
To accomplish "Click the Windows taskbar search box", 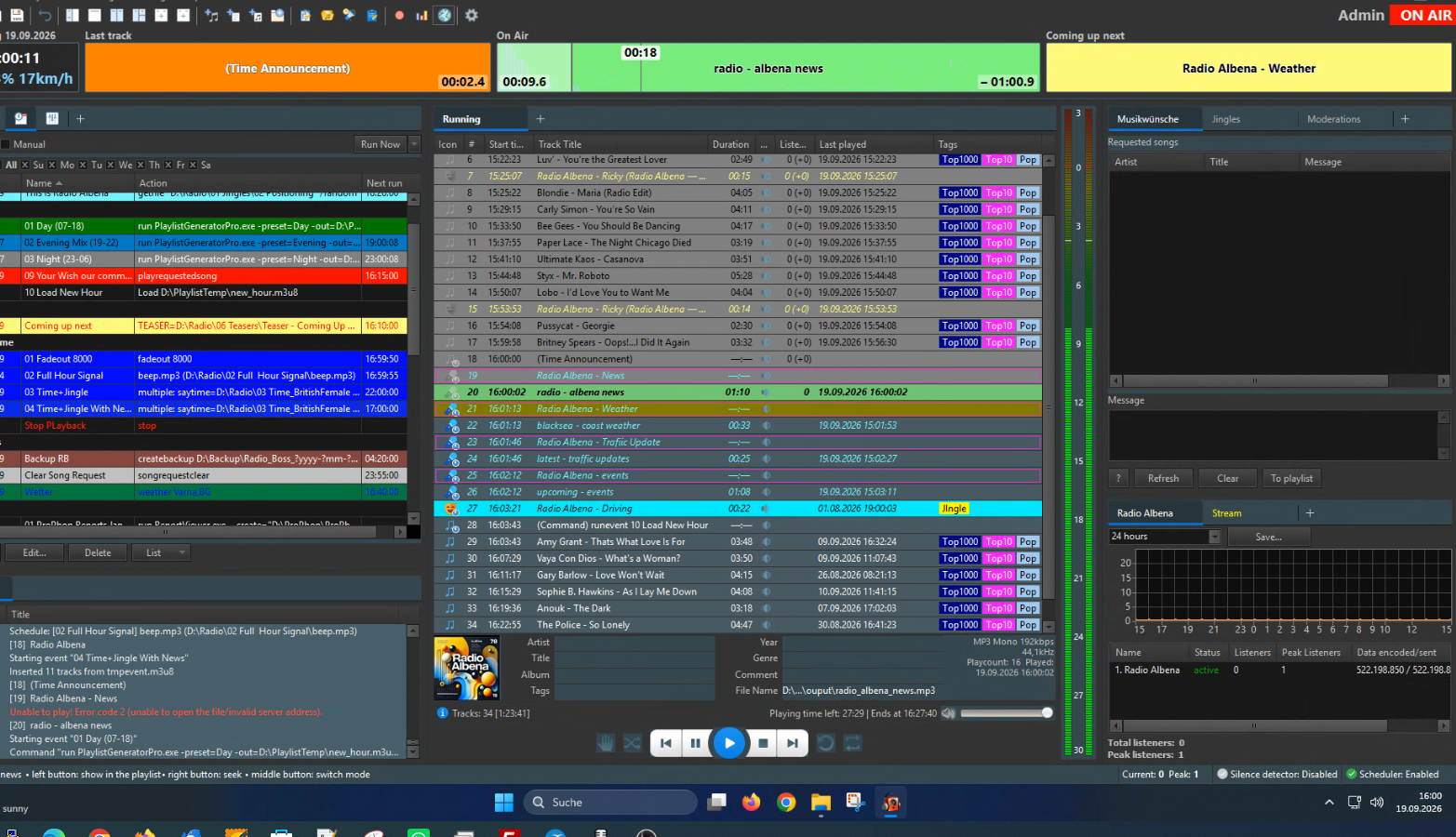I will coord(610,803).
